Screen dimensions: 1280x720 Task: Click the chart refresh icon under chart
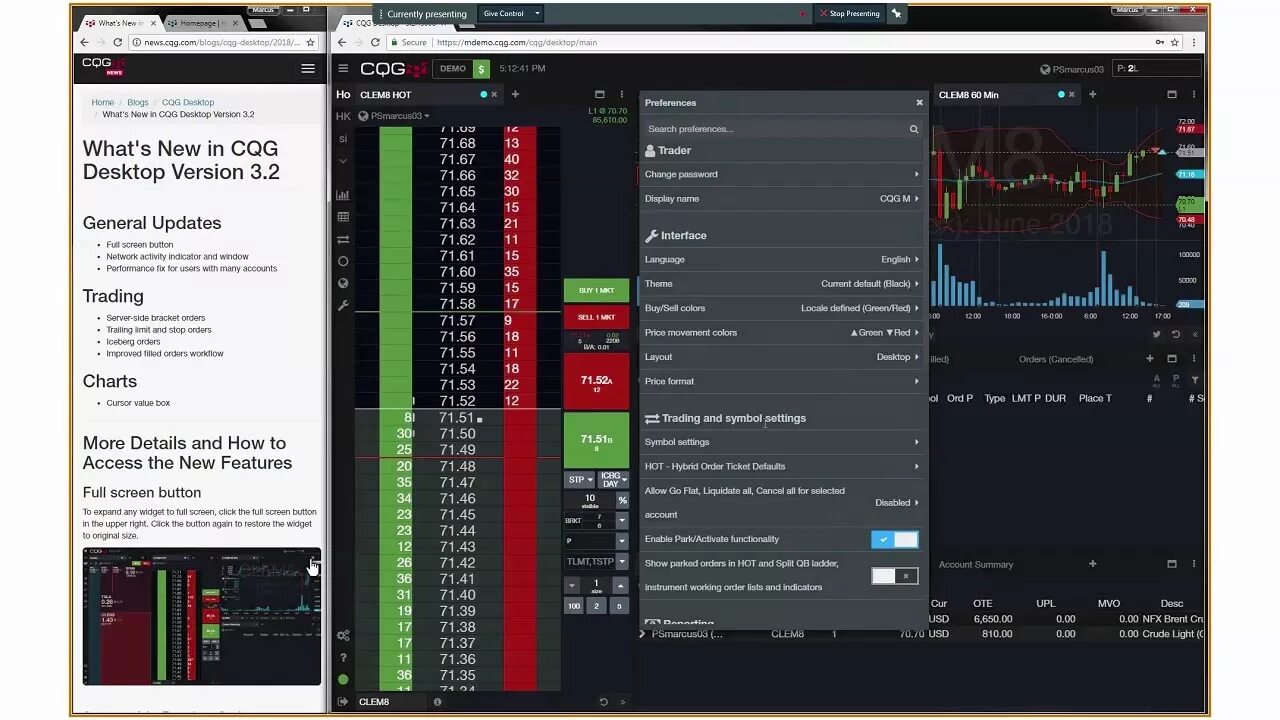(x=1176, y=335)
